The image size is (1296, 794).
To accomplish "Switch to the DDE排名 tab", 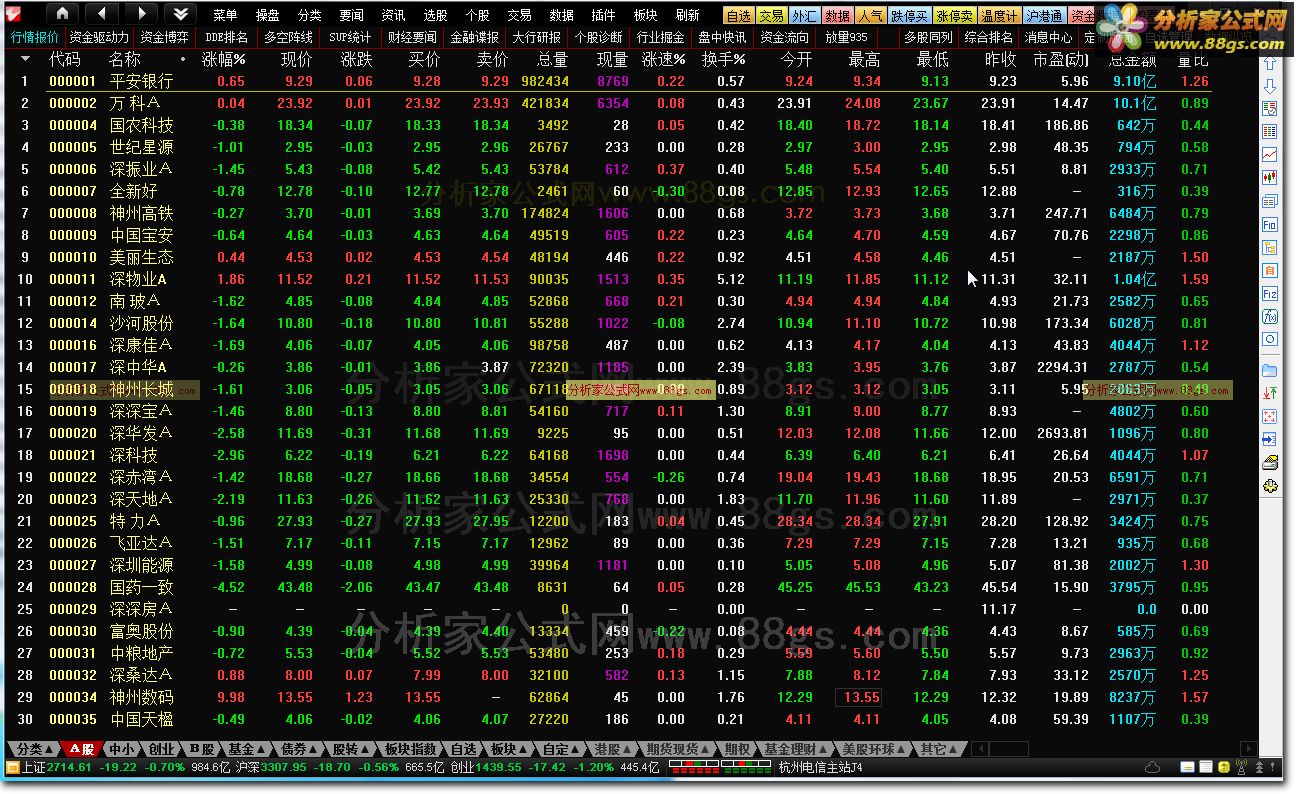I will (226, 37).
